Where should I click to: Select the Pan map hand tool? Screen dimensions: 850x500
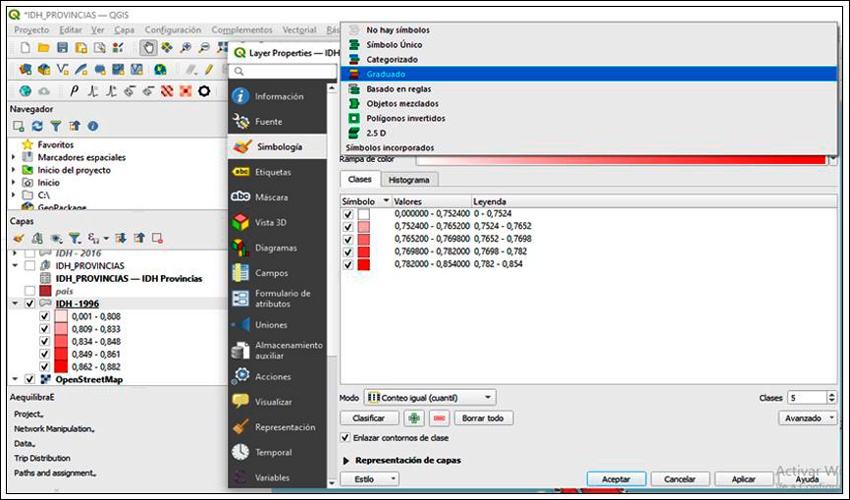click(x=147, y=47)
